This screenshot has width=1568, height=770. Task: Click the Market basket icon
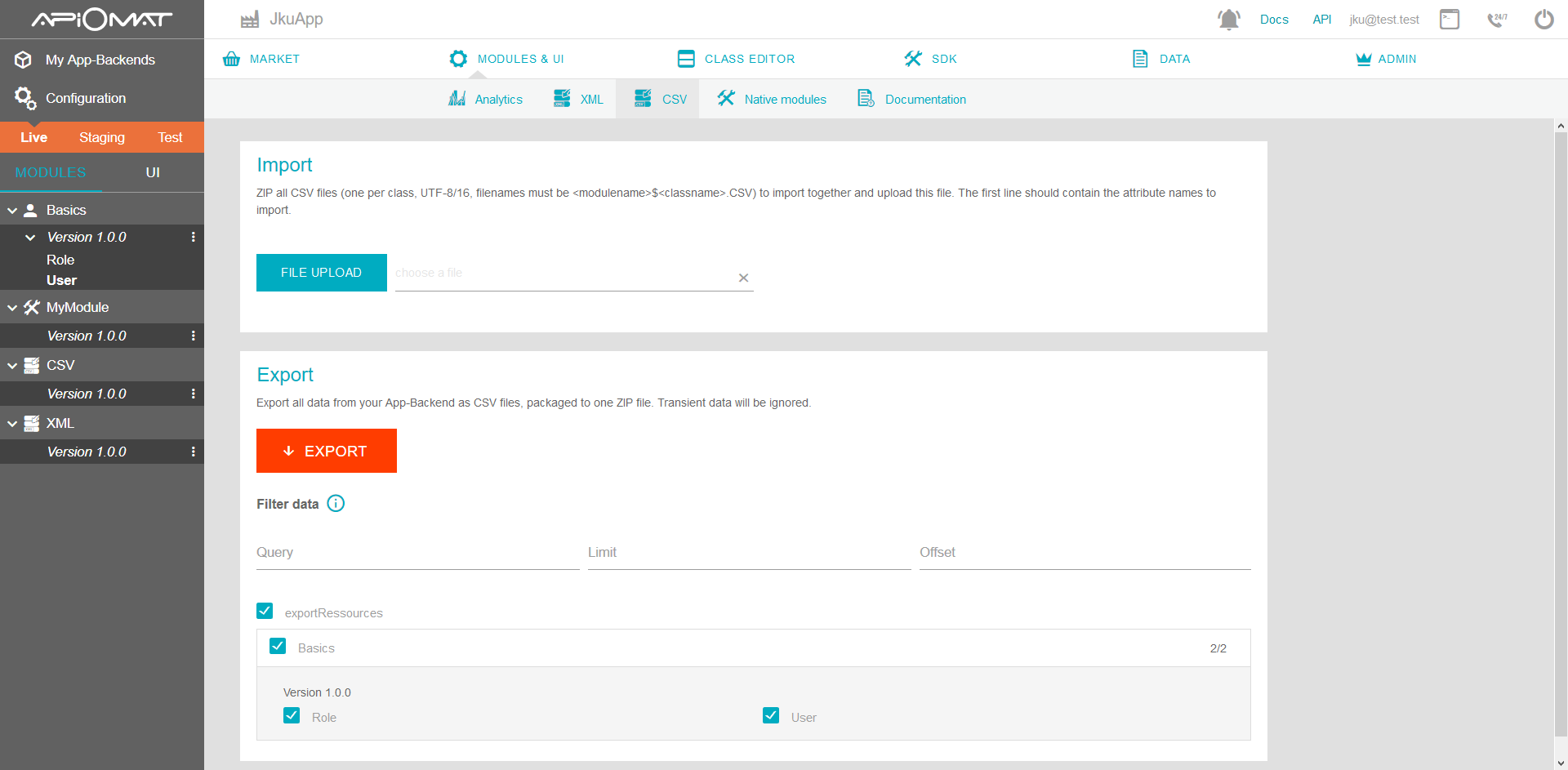click(x=232, y=59)
